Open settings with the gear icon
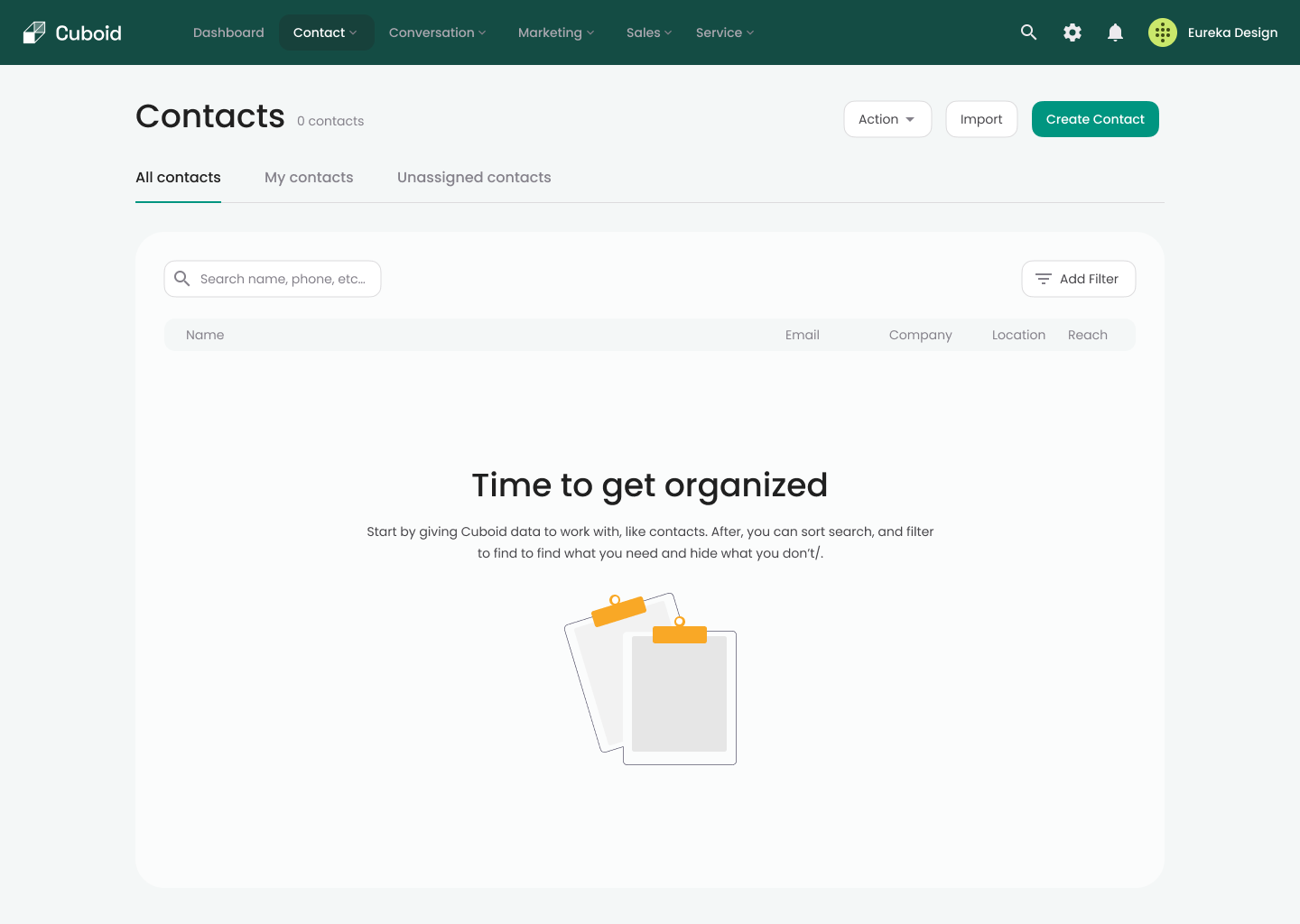1300x924 pixels. [x=1072, y=32]
